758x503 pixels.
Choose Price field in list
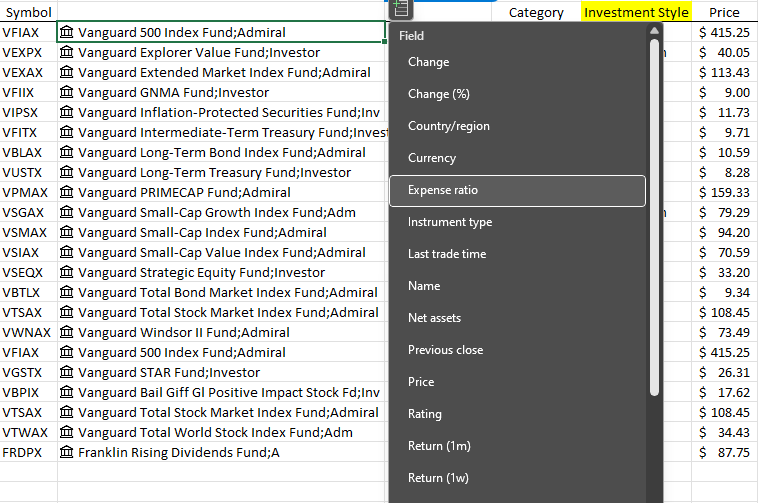[x=517, y=382]
